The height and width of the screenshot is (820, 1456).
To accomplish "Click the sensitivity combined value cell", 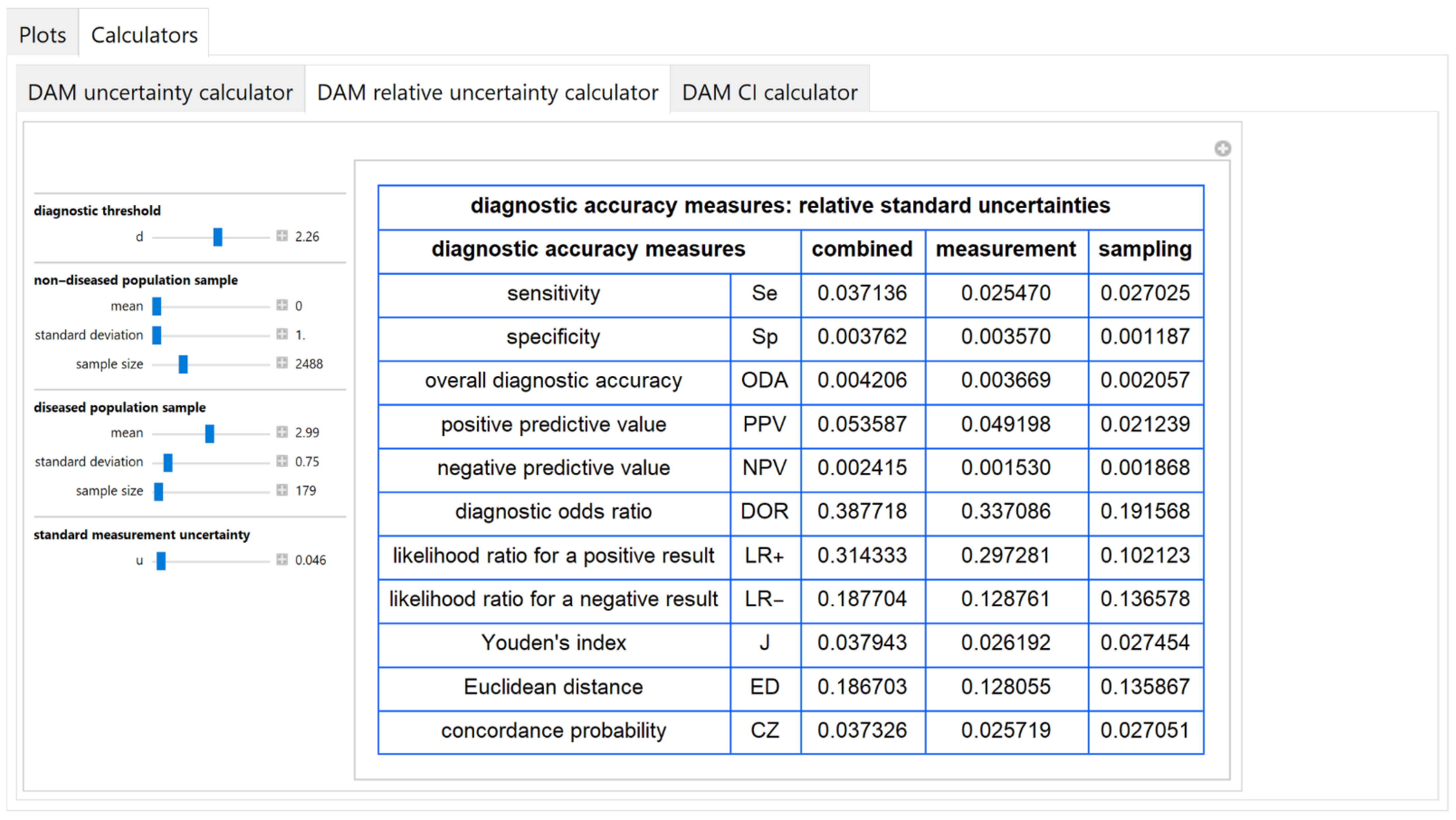I will 862,293.
